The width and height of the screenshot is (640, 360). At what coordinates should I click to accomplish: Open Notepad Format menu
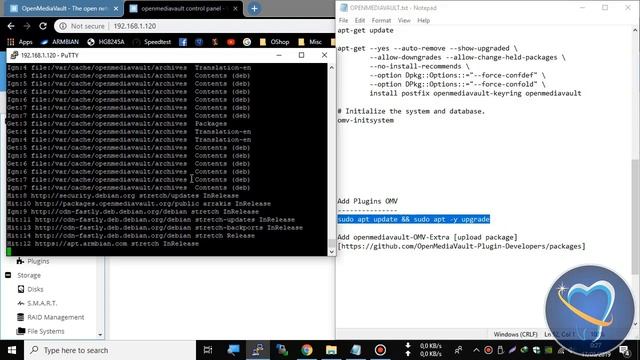381,20
